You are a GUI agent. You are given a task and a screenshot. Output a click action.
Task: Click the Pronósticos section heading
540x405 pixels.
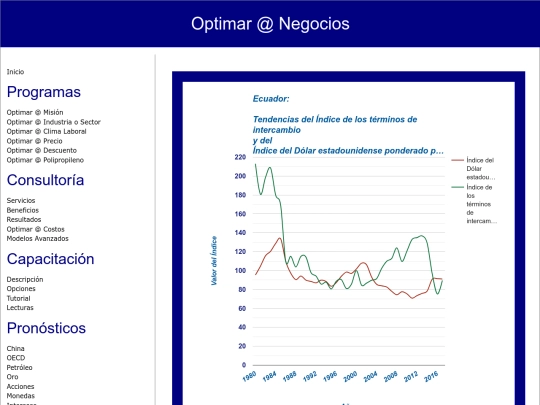46,328
